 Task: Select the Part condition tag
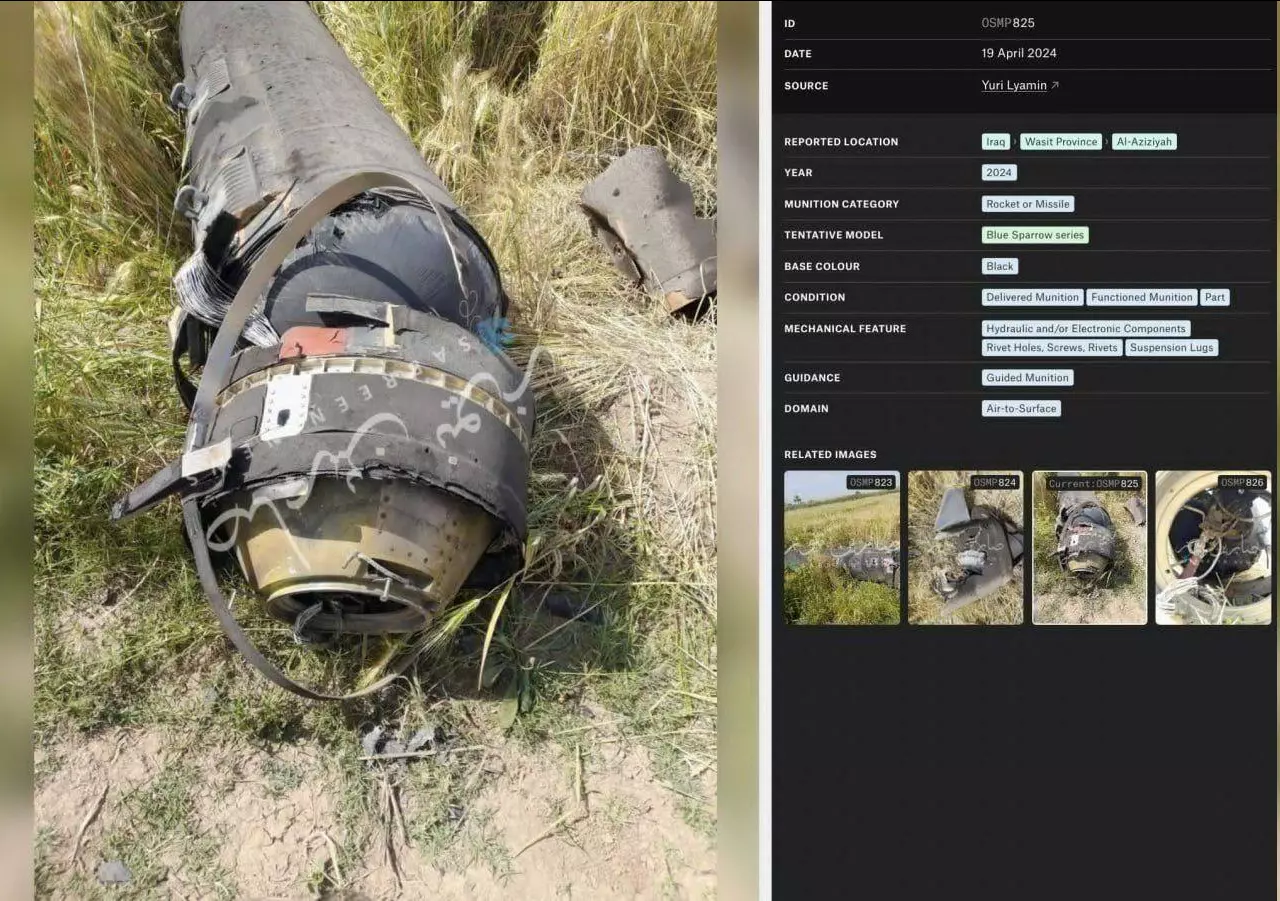1215,297
